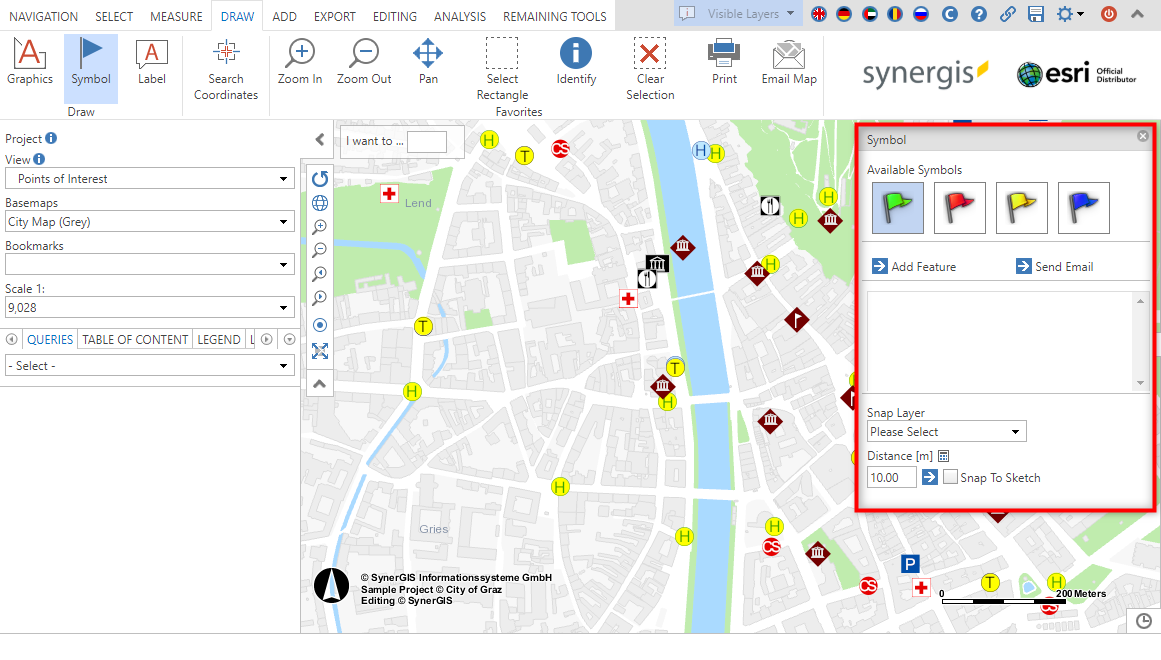Select the red flag symbol
Screen dimensions: 1161x660
pos(959,207)
